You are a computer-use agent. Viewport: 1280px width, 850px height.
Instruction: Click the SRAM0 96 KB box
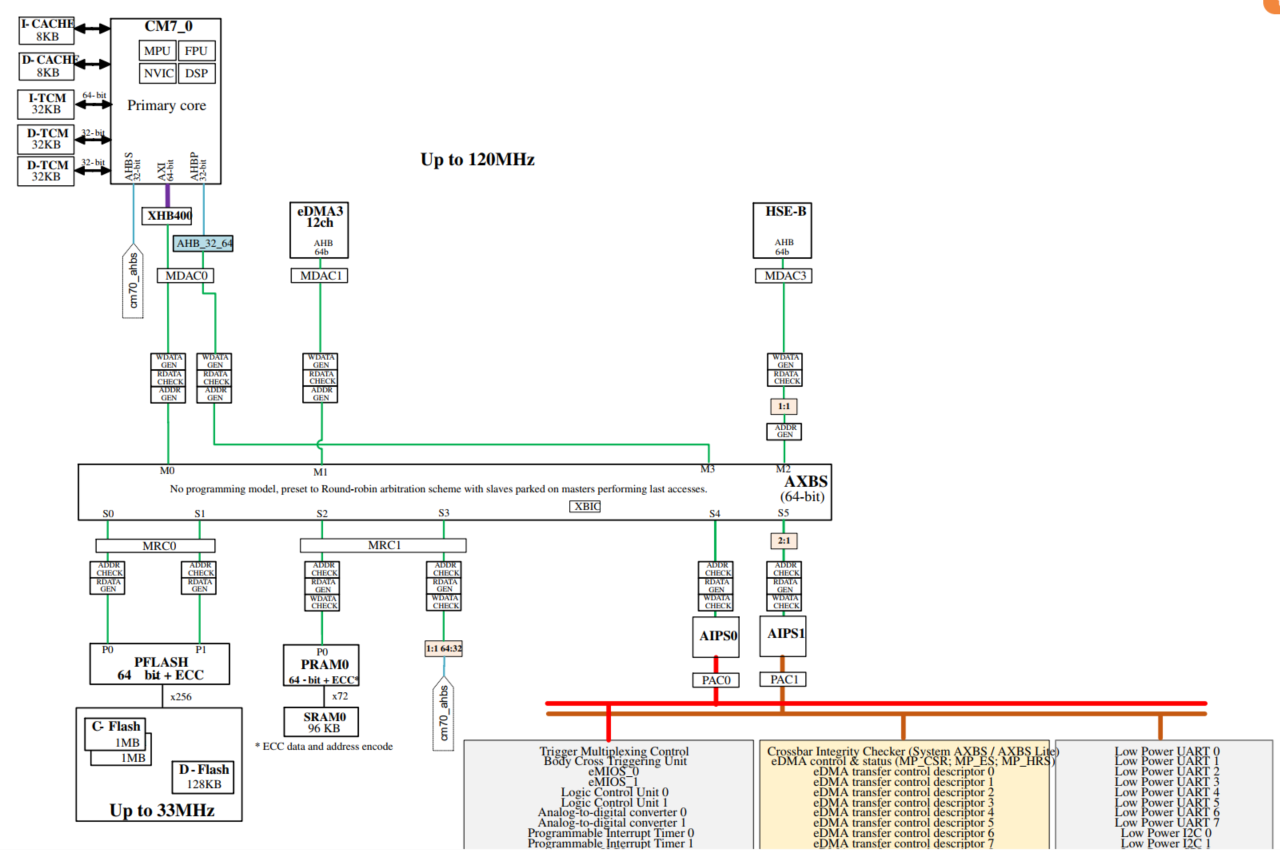322,722
